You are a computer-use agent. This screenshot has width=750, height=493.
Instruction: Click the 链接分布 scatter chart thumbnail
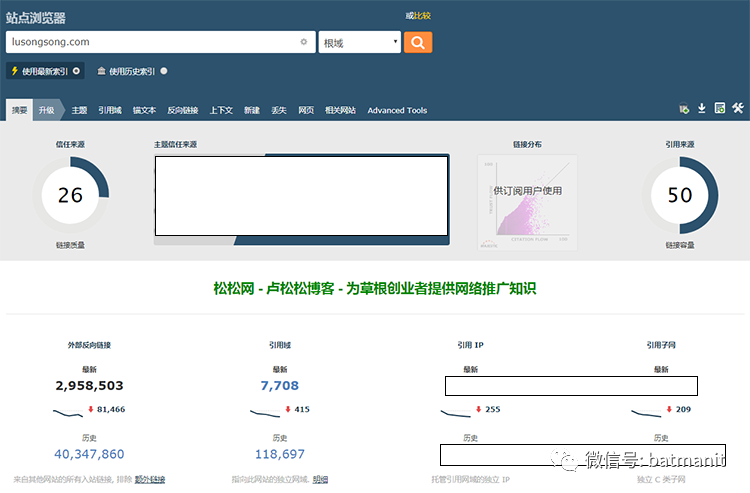pyautogui.click(x=528, y=202)
